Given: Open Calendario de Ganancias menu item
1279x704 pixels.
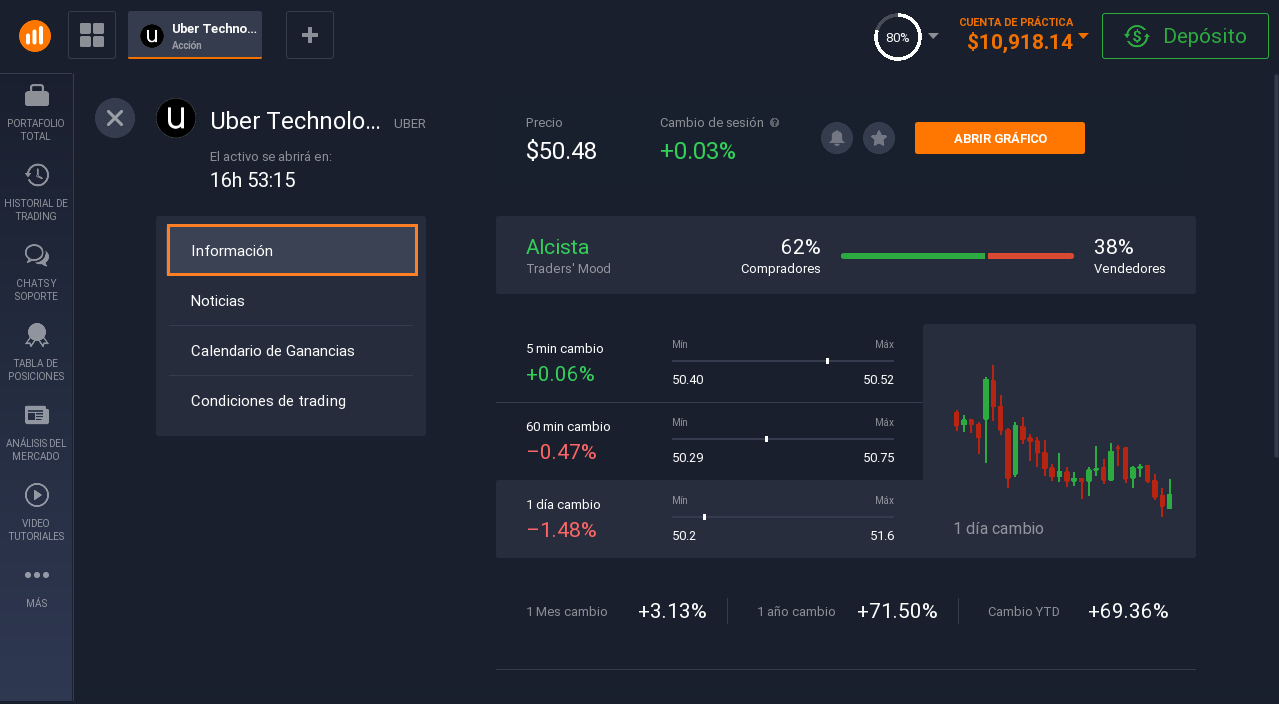Looking at the screenshot, I should (291, 350).
